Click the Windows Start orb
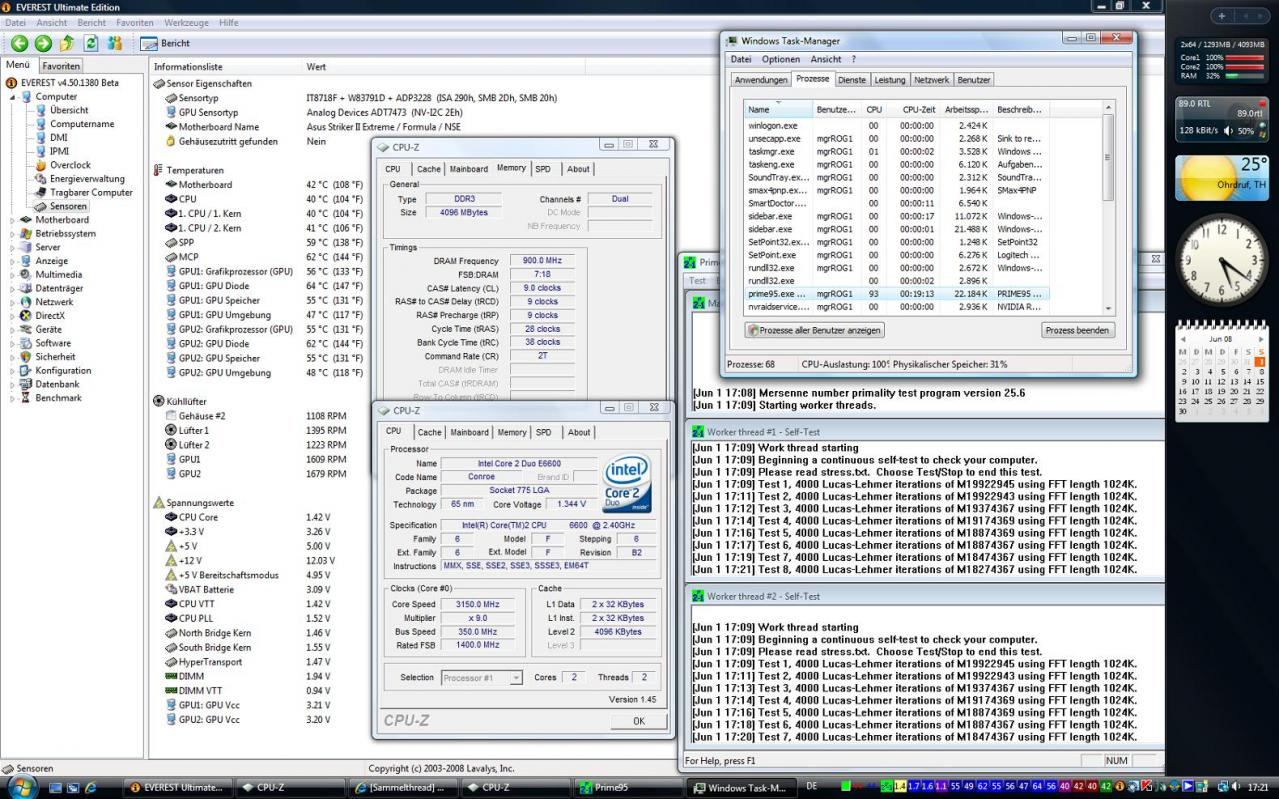Screen dimensions: 1279x799 [x=21, y=787]
